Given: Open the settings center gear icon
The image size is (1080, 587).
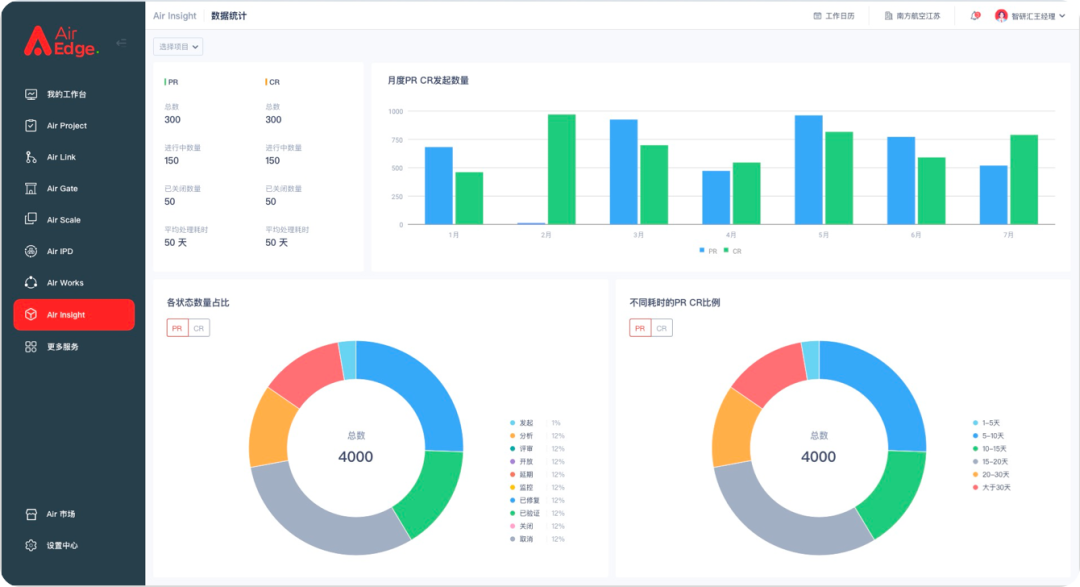Looking at the screenshot, I should pyautogui.click(x=31, y=545).
